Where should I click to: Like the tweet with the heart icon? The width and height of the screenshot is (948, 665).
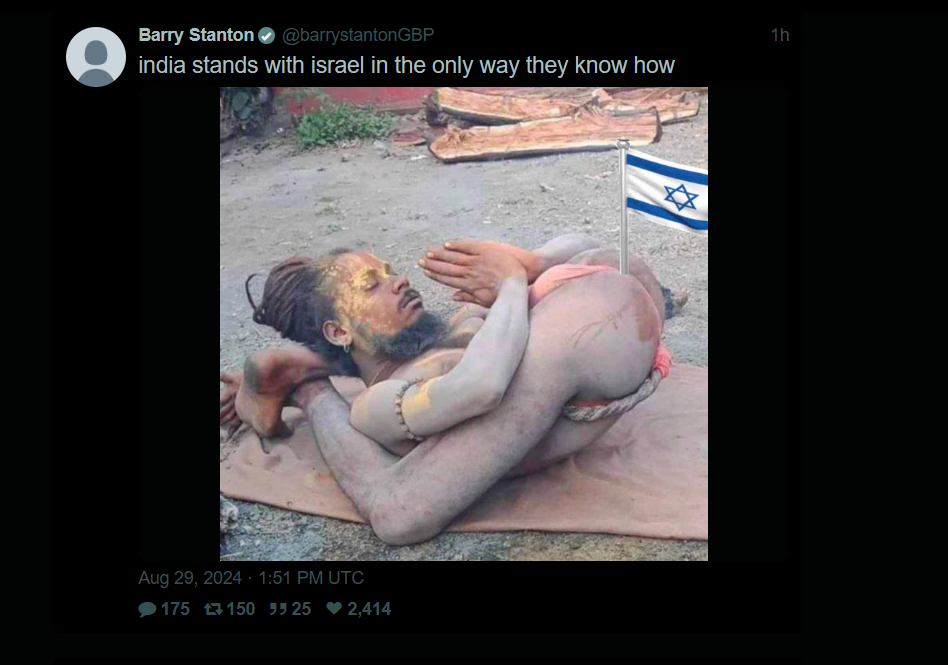(334, 608)
